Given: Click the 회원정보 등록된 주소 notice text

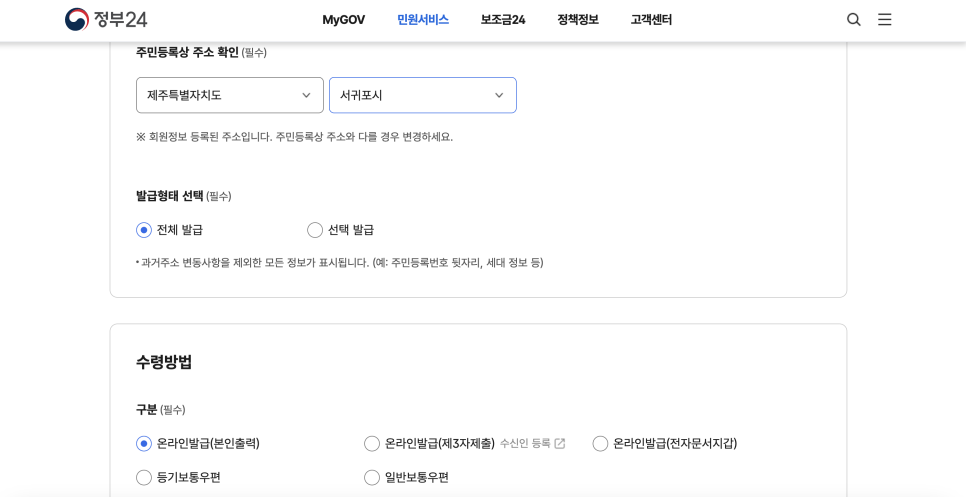Looking at the screenshot, I should [294, 137].
